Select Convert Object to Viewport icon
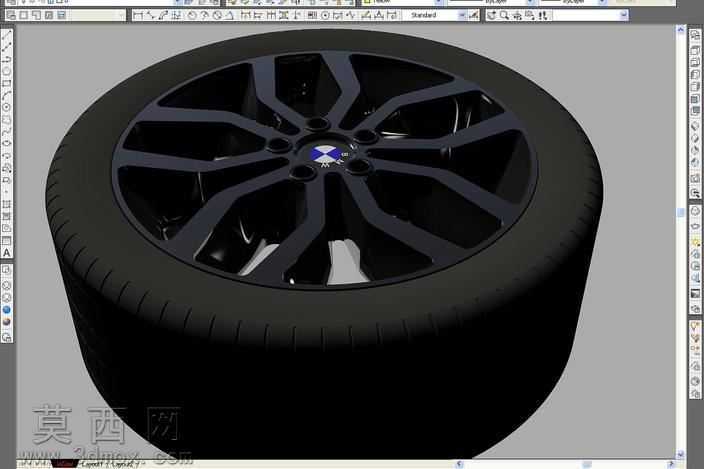 [48, 15]
